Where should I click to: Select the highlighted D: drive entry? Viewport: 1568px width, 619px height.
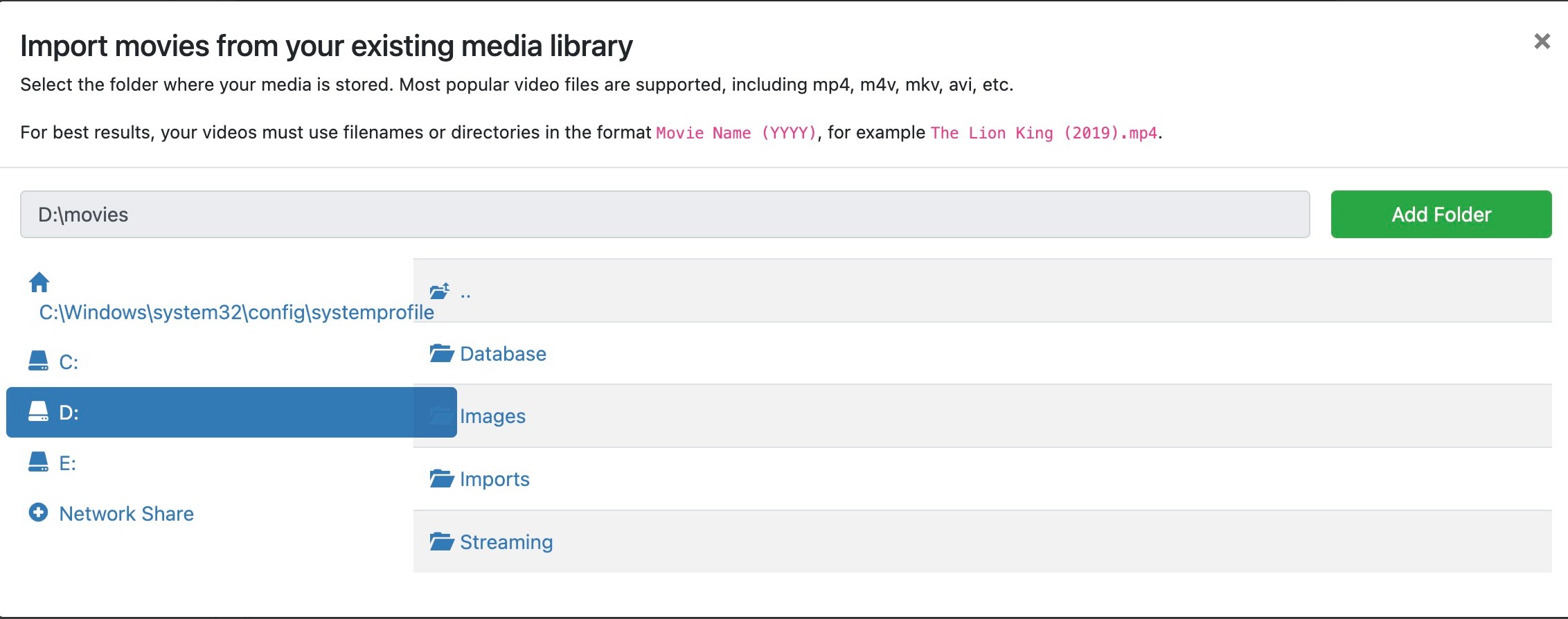click(208, 413)
